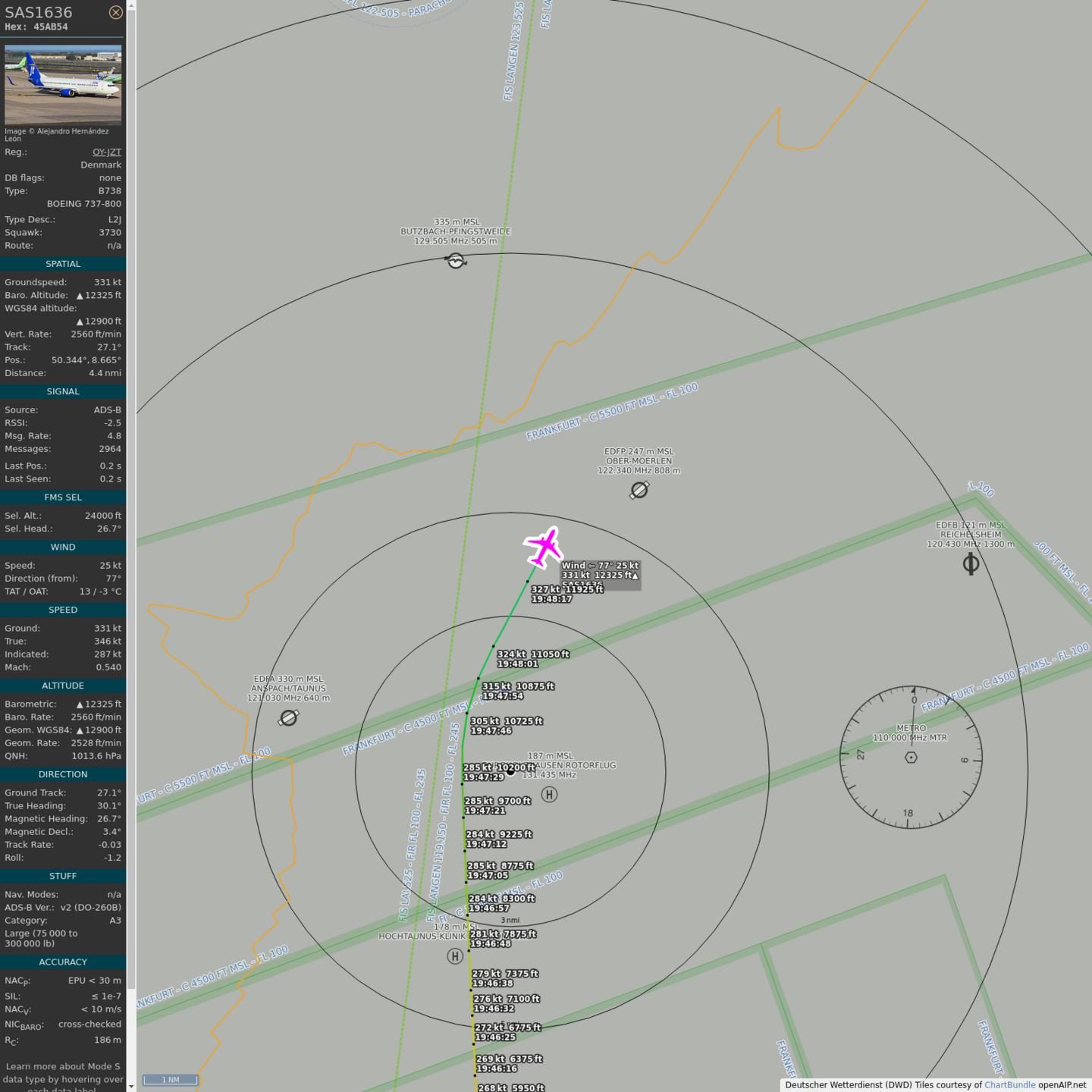
Task: Click the magenta SAS1636 aircraft icon
Action: coord(544,547)
